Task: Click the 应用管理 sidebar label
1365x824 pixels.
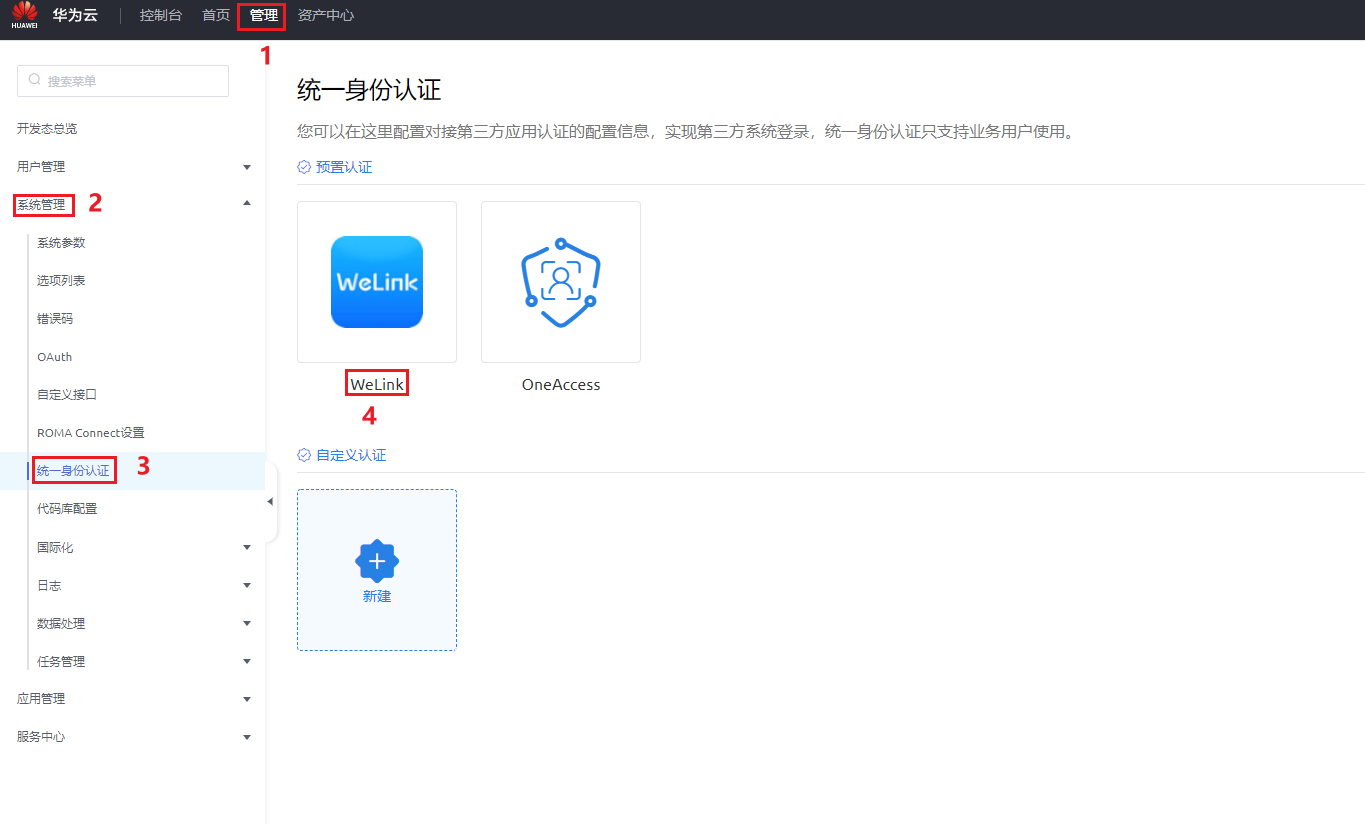Action: tap(41, 699)
